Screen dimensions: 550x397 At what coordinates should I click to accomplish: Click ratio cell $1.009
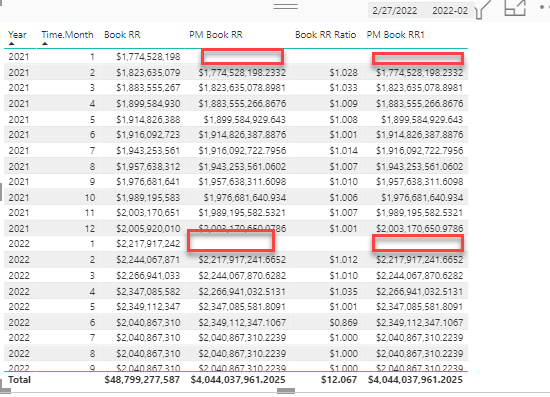coord(343,103)
